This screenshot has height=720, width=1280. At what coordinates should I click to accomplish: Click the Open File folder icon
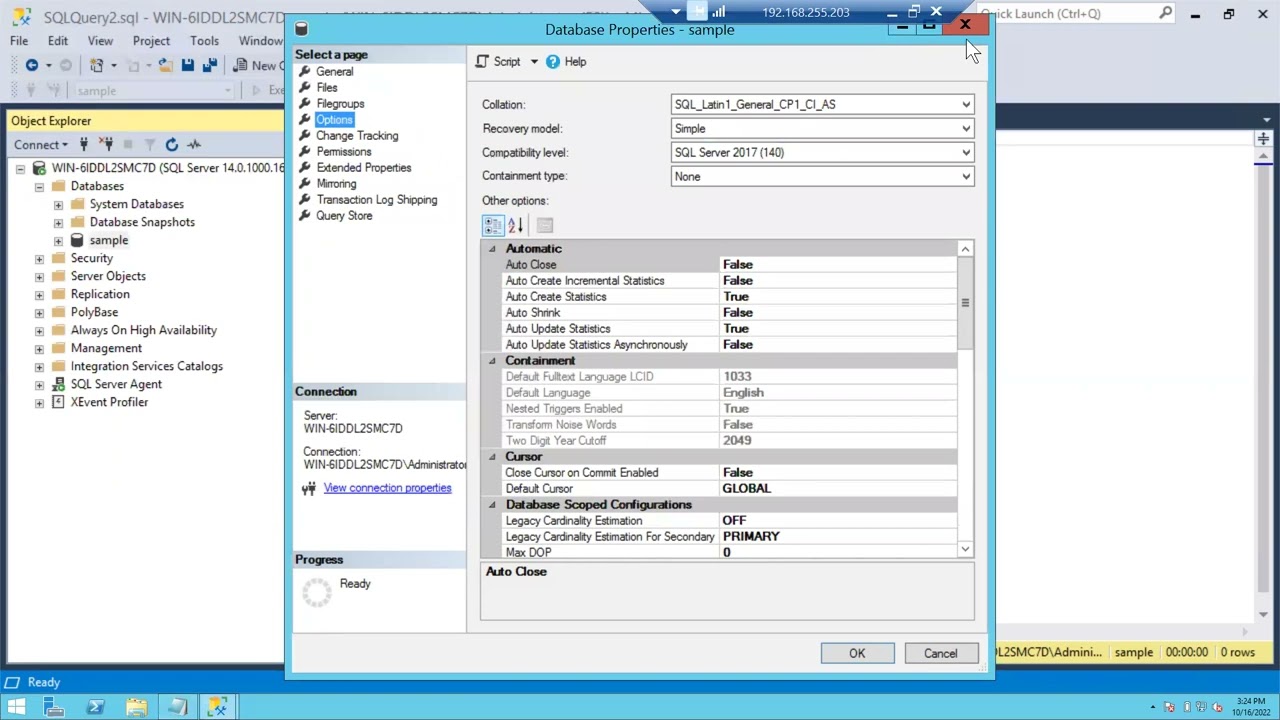click(x=165, y=65)
